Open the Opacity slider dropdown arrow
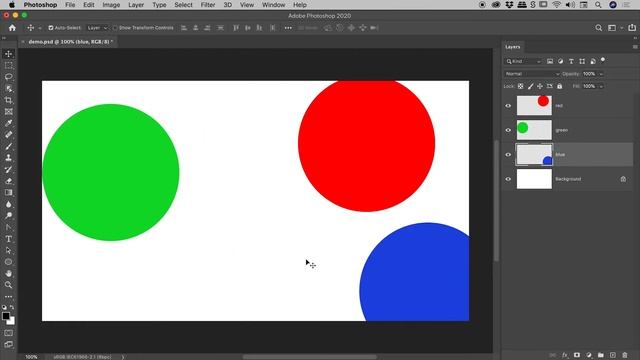640x360 pixels. click(x=601, y=74)
